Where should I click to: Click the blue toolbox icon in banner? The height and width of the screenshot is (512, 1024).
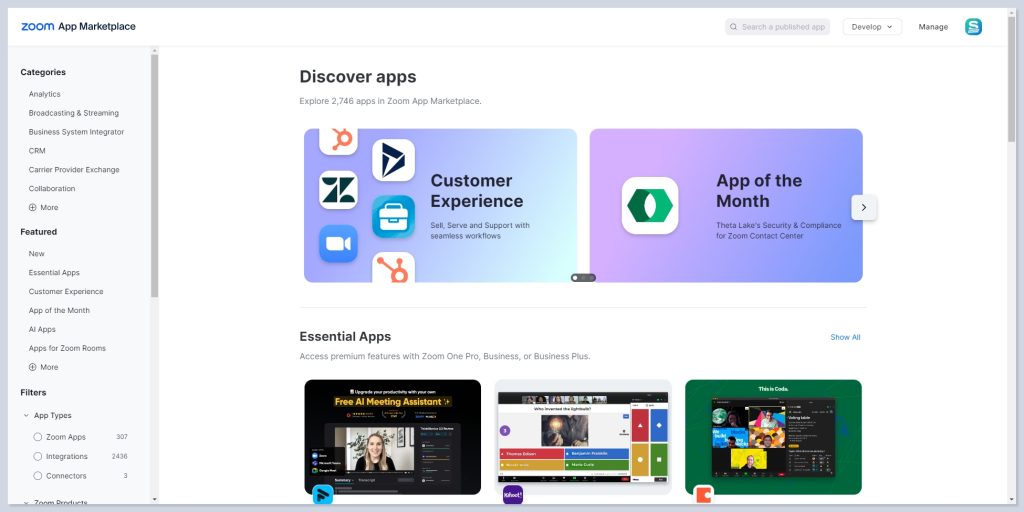(393, 216)
